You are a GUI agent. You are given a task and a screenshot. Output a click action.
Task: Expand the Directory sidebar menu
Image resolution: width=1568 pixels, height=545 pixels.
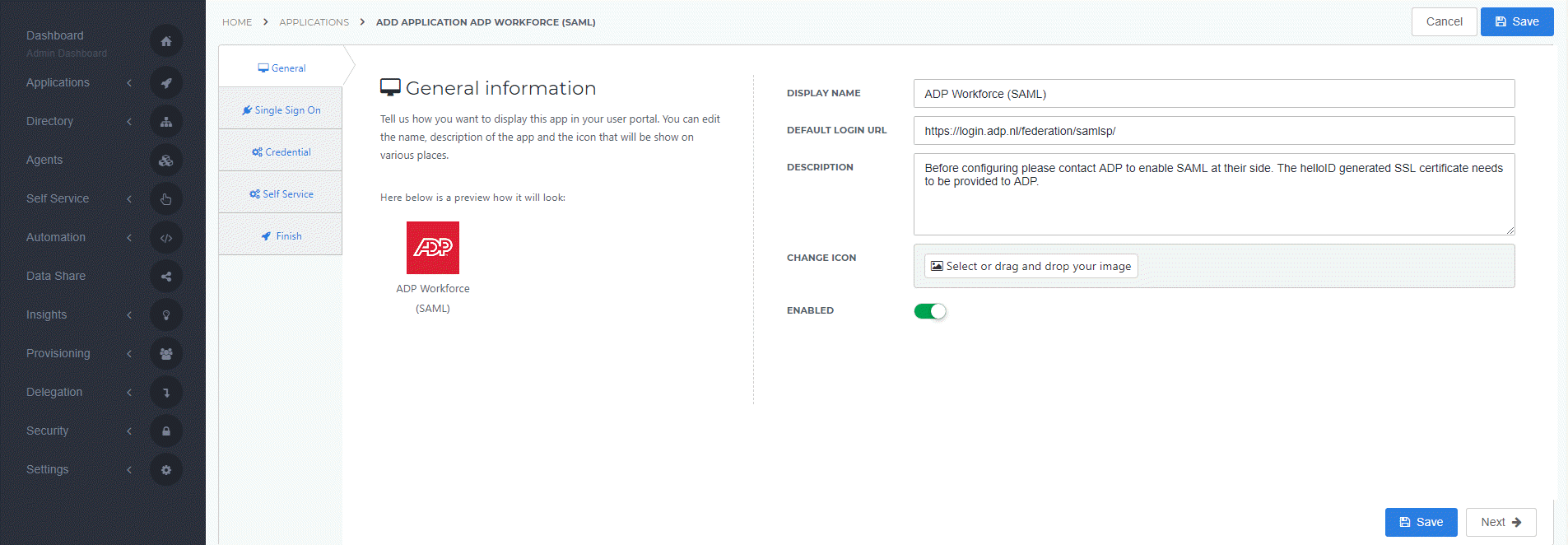click(x=129, y=121)
